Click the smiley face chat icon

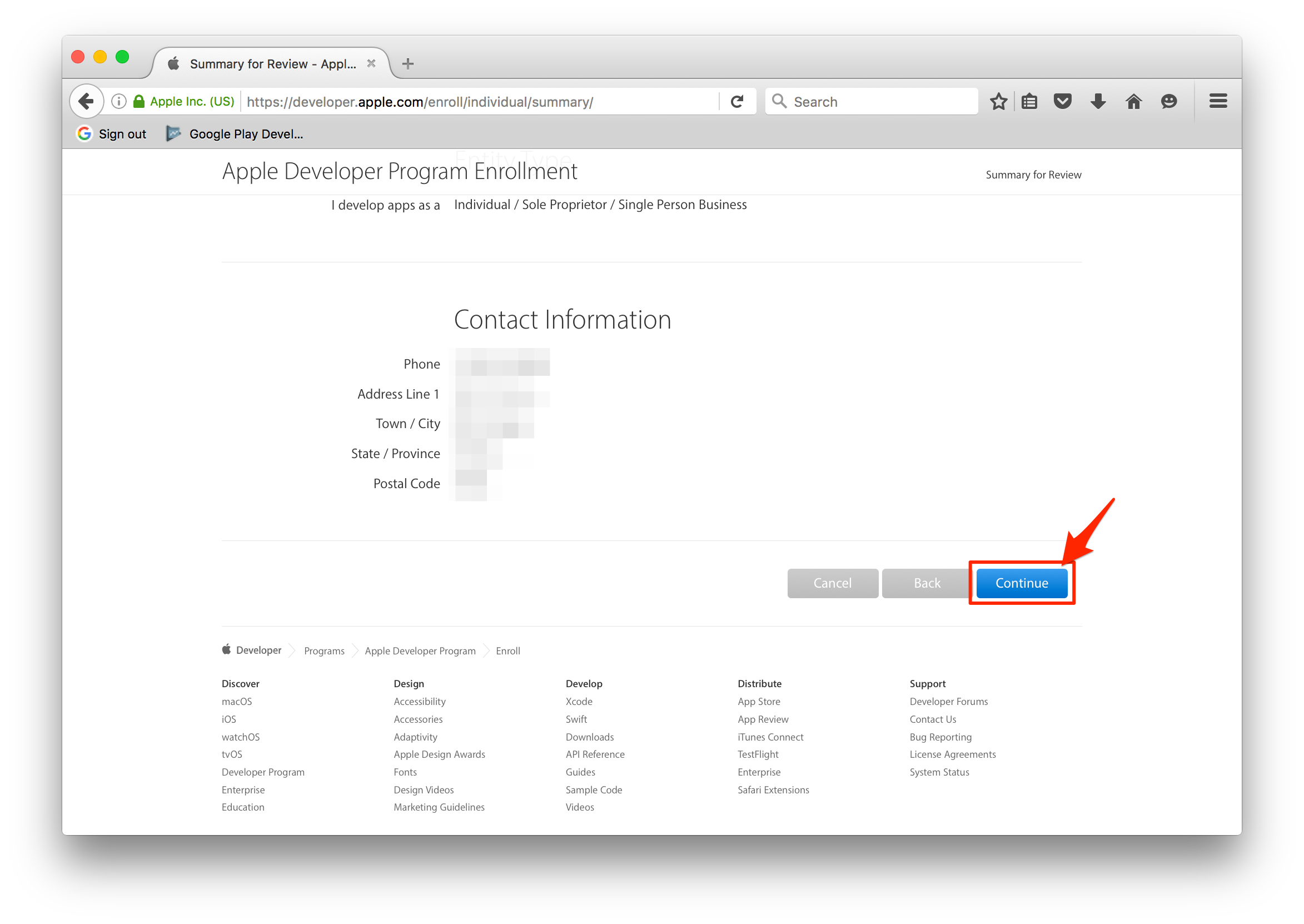[1168, 102]
